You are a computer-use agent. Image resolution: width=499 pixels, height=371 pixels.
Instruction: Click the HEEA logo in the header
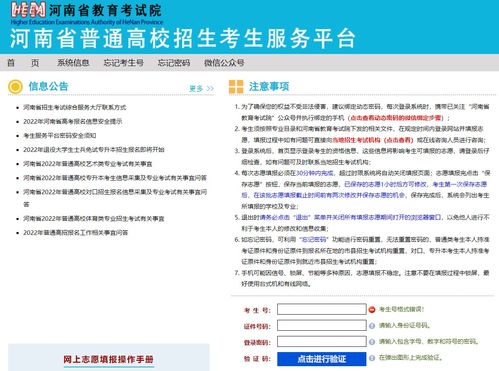tap(28, 10)
